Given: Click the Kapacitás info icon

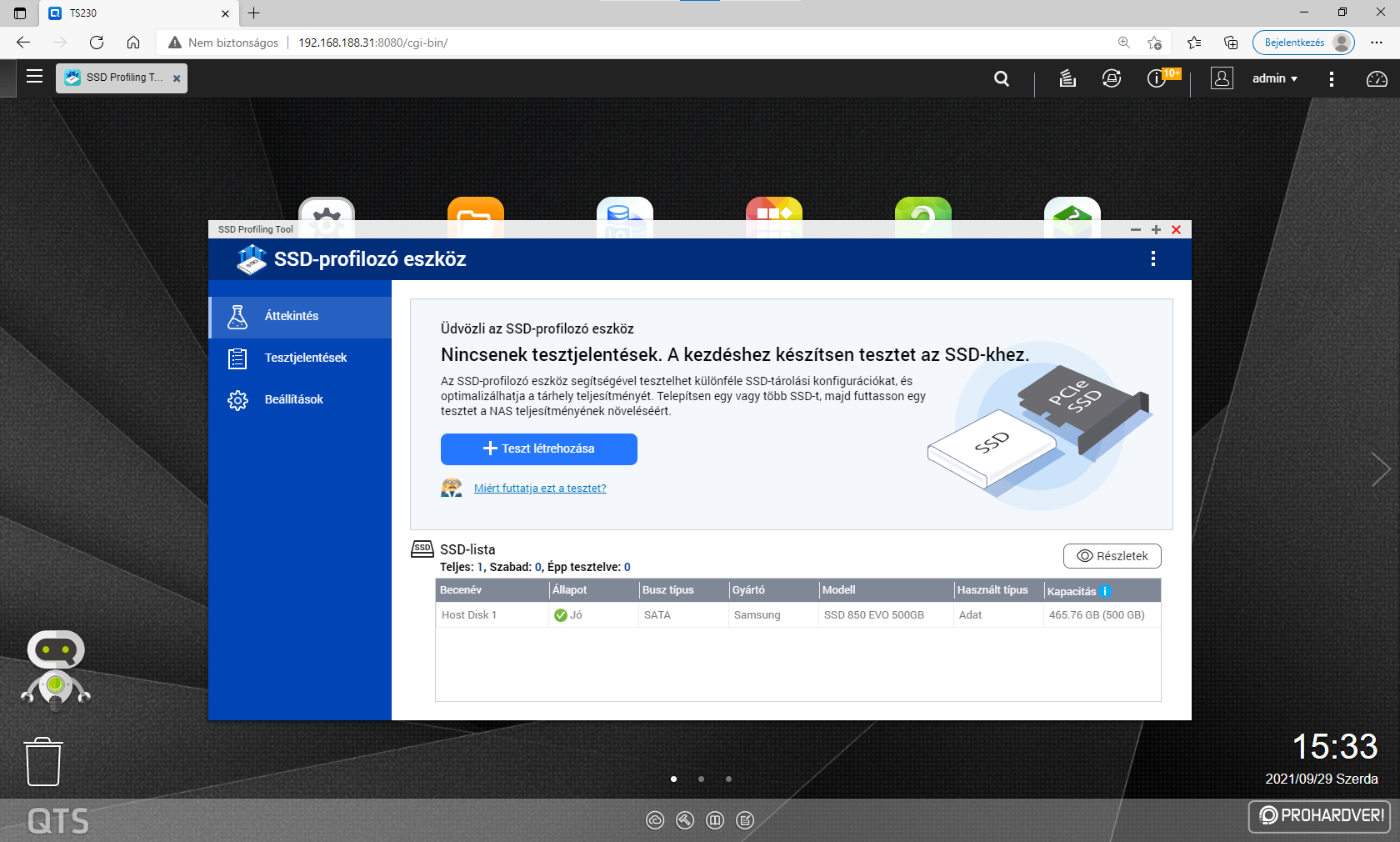Looking at the screenshot, I should [x=1105, y=591].
